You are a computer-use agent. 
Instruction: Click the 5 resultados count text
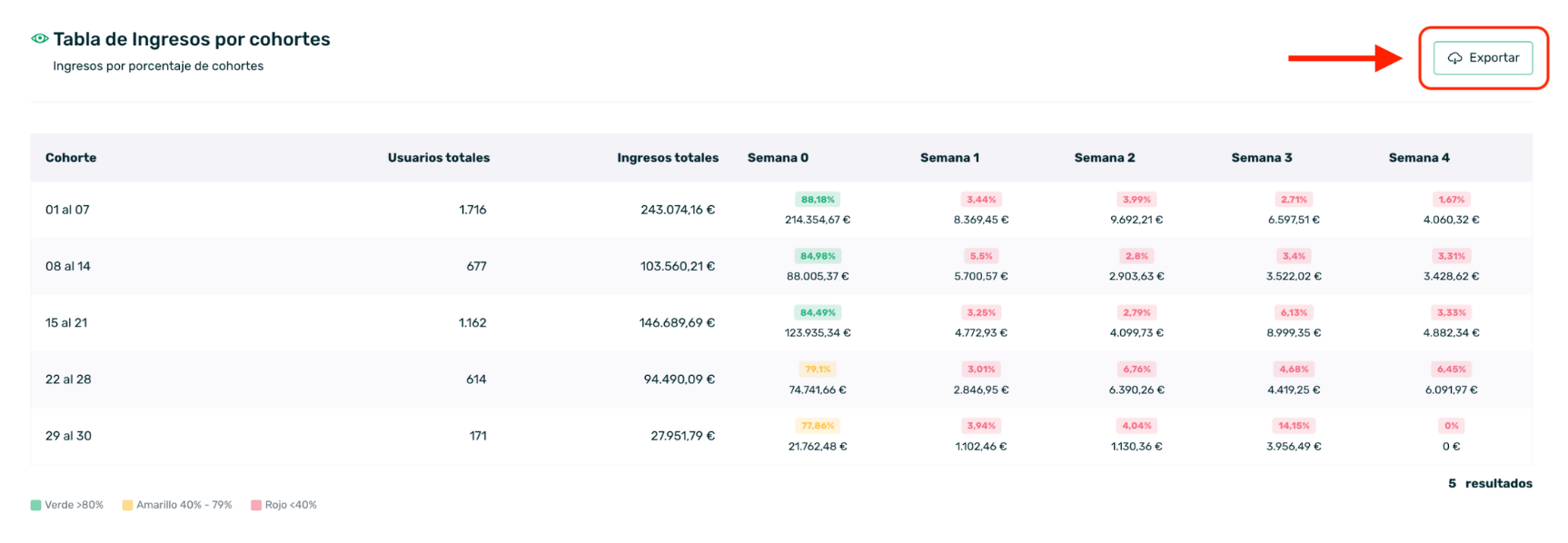tap(1489, 484)
